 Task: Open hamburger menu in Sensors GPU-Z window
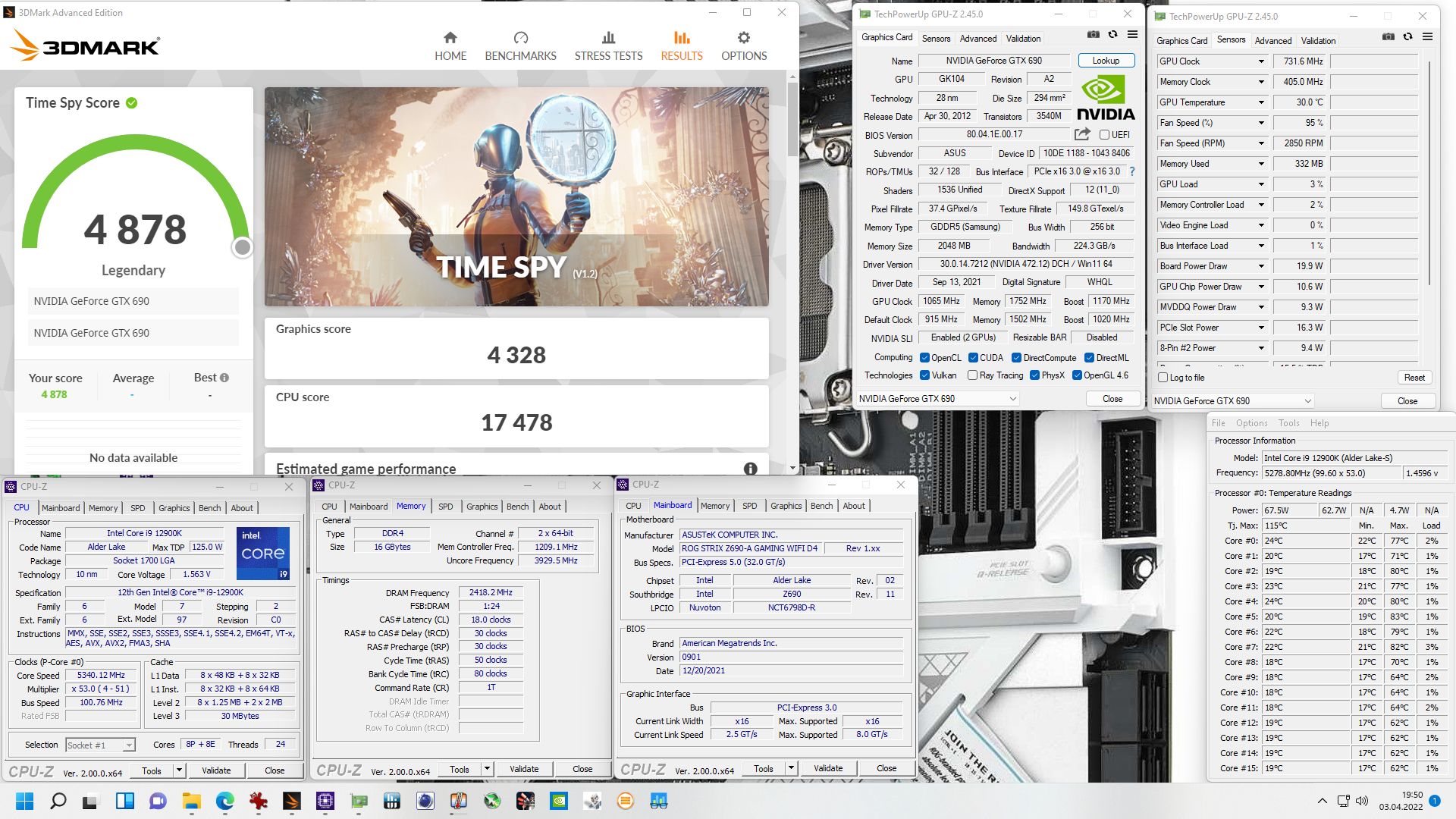pos(1427,37)
